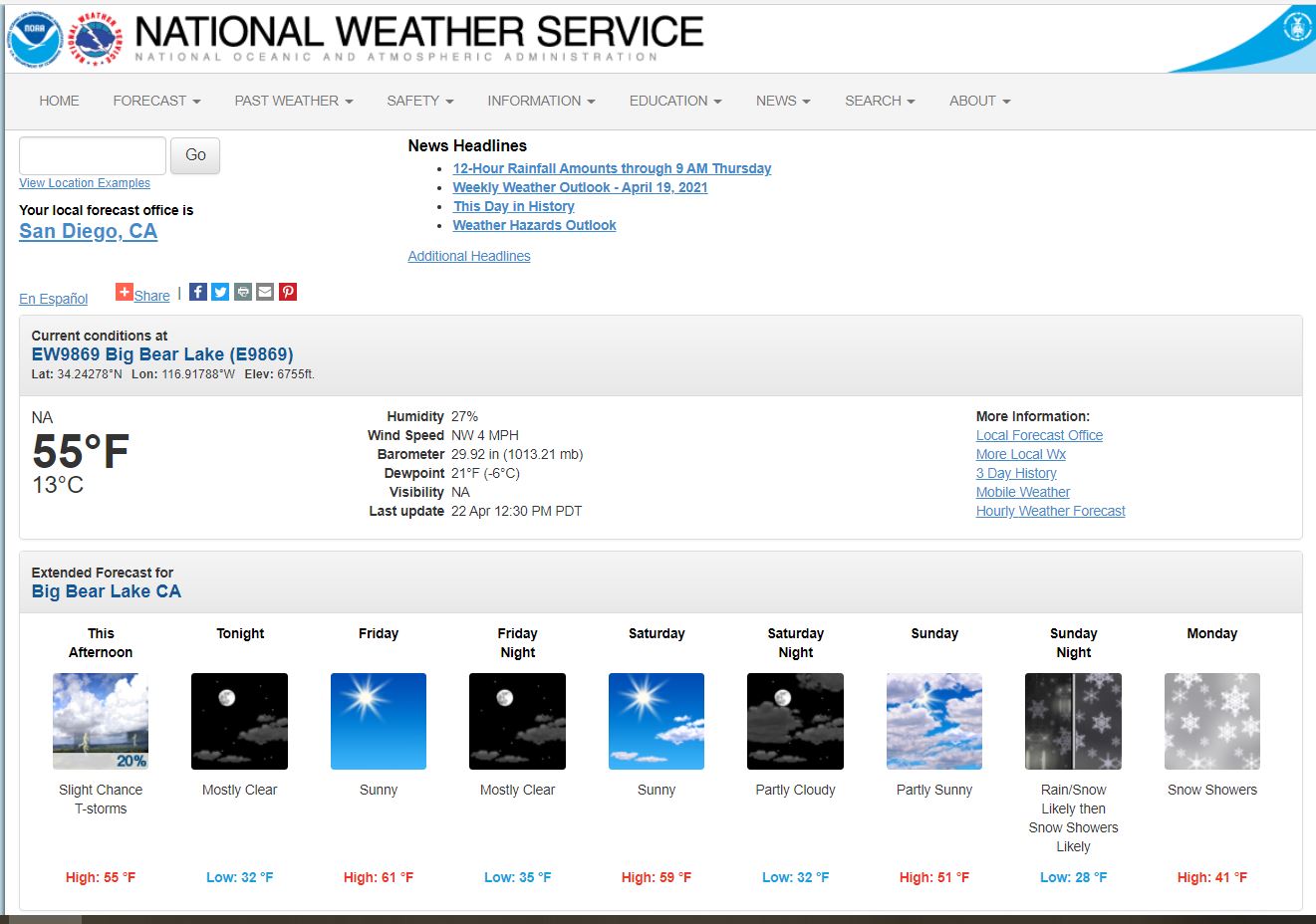Open the Past Weather dropdown
The width and height of the screenshot is (1316, 924).
point(293,101)
